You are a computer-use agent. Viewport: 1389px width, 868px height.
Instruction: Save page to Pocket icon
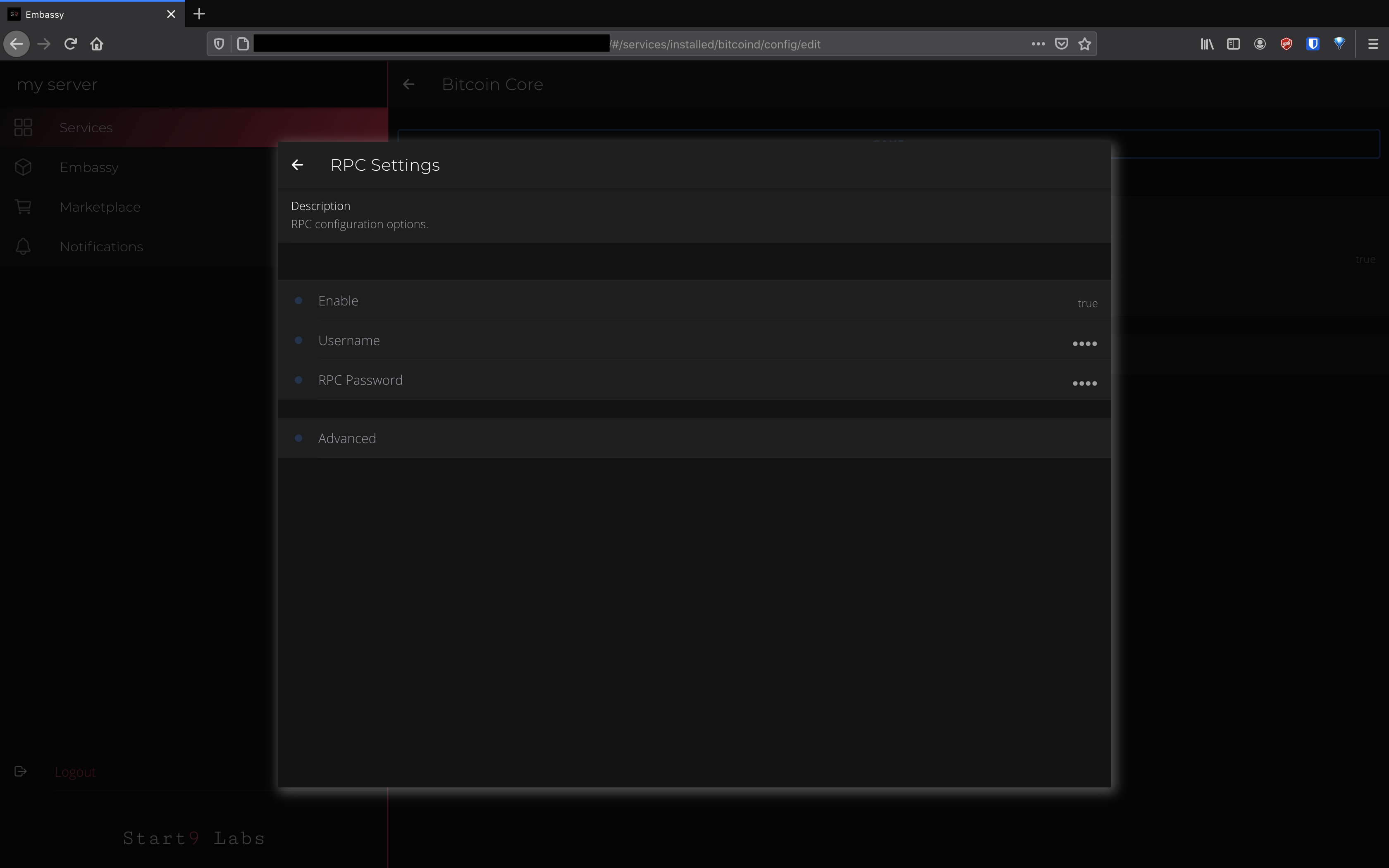click(x=1061, y=44)
